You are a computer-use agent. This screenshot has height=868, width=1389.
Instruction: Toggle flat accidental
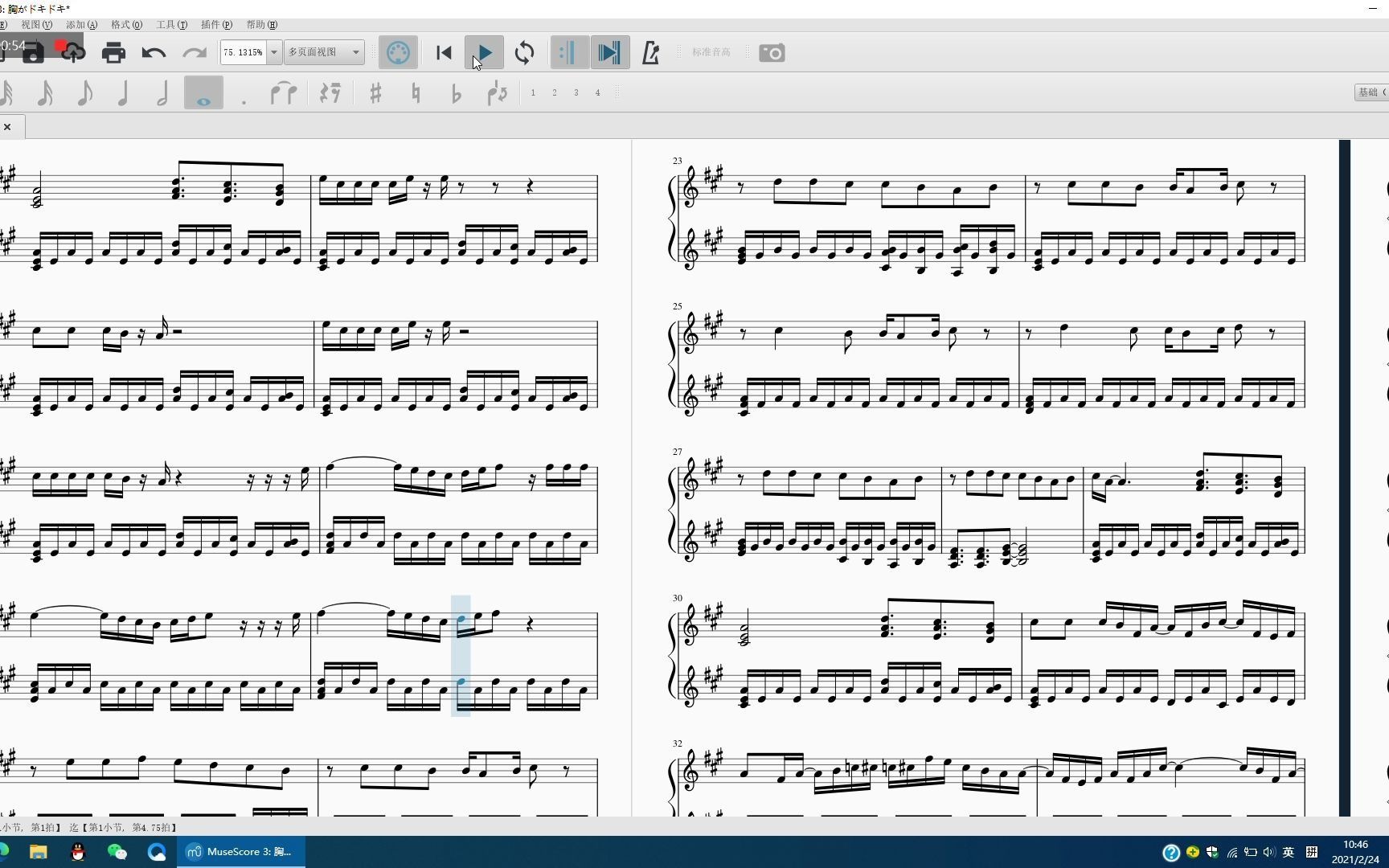pyautogui.click(x=456, y=93)
